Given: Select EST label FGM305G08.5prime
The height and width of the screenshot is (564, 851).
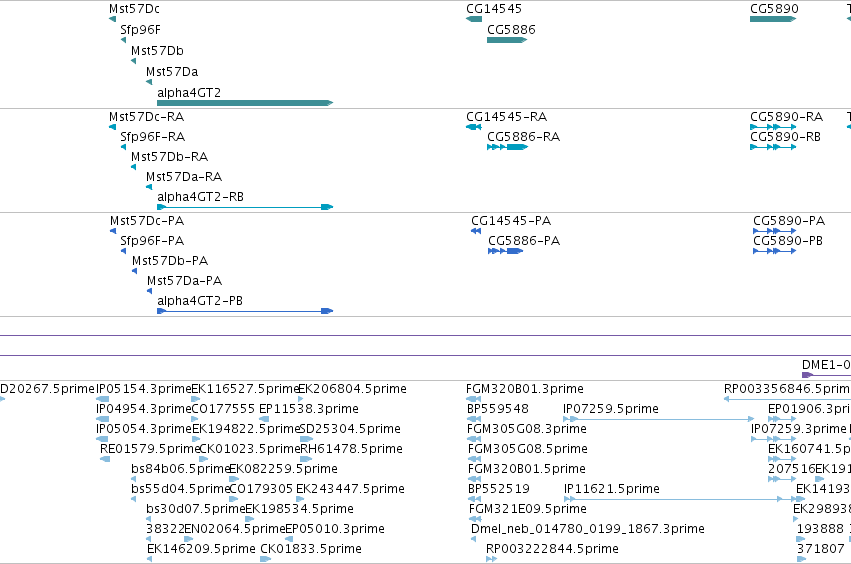Looking at the screenshot, I should pos(528,449).
